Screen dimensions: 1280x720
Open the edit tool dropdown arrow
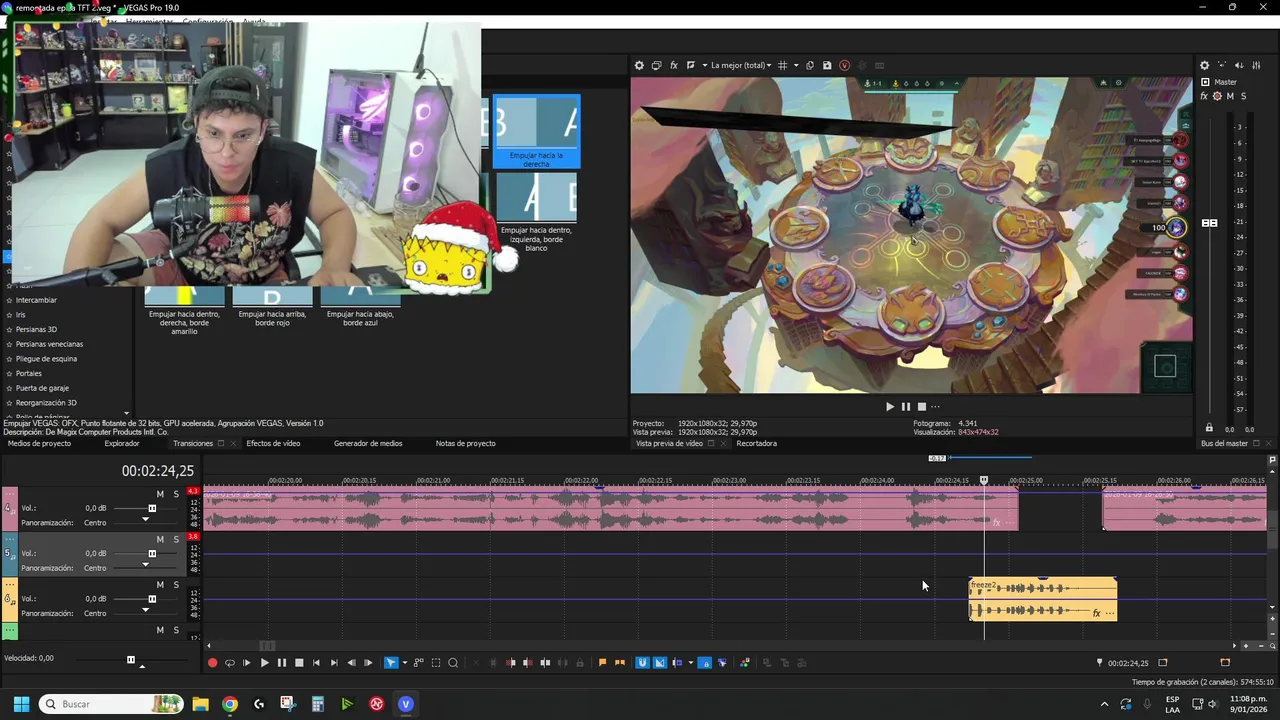[404, 663]
